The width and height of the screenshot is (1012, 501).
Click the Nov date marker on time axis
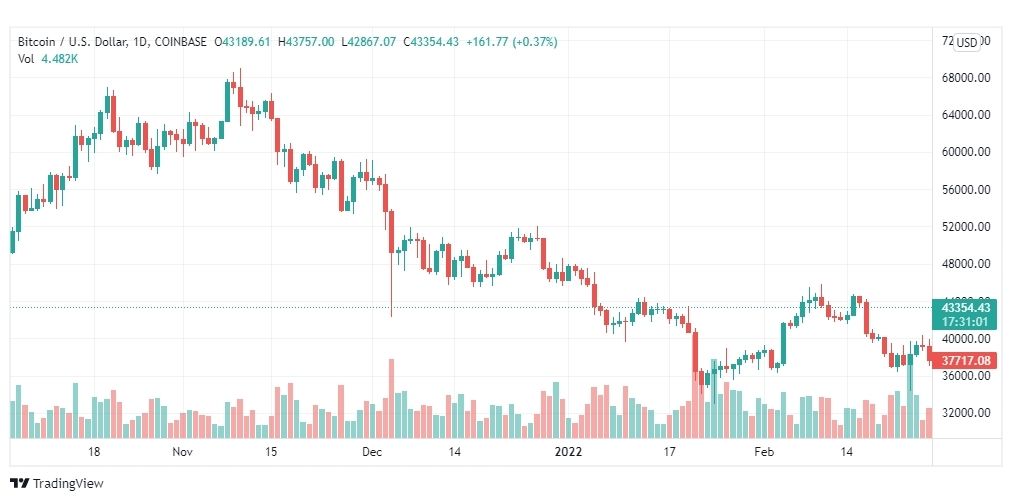click(183, 451)
